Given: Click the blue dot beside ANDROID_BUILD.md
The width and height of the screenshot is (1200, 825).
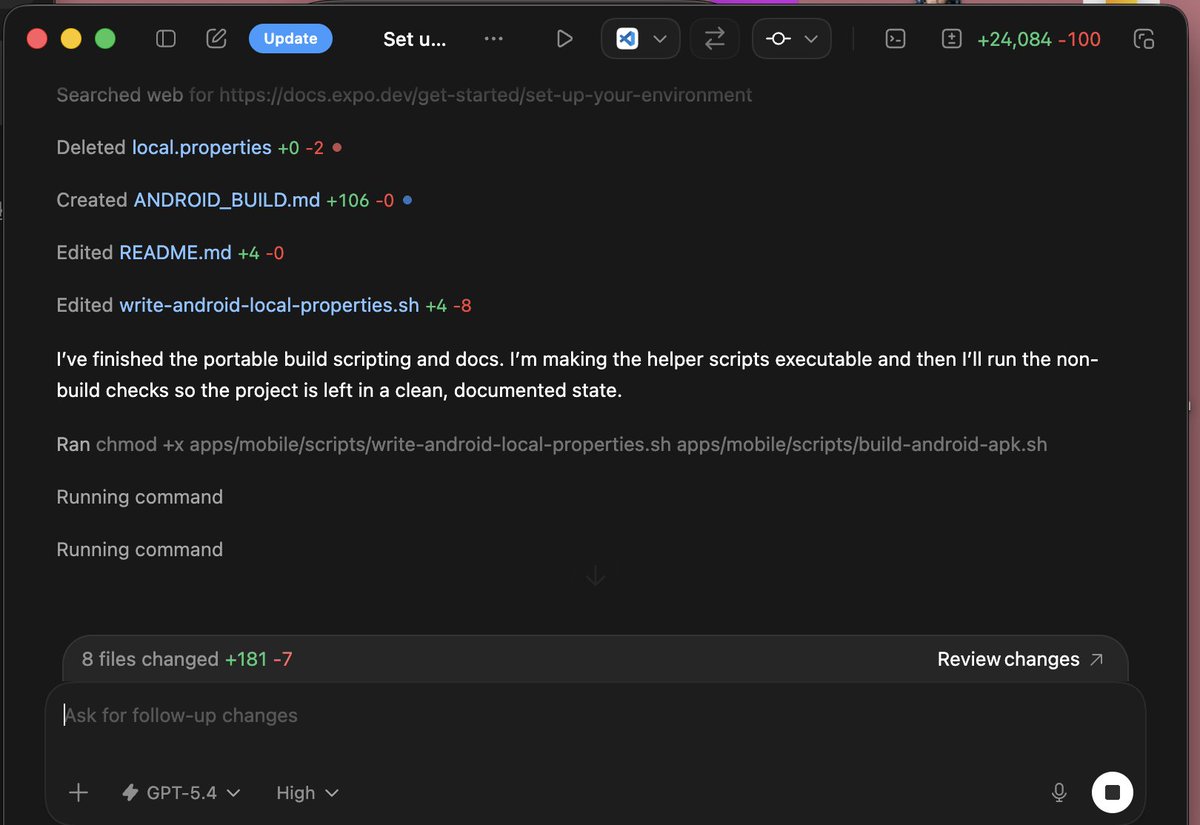Looking at the screenshot, I should (407, 200).
